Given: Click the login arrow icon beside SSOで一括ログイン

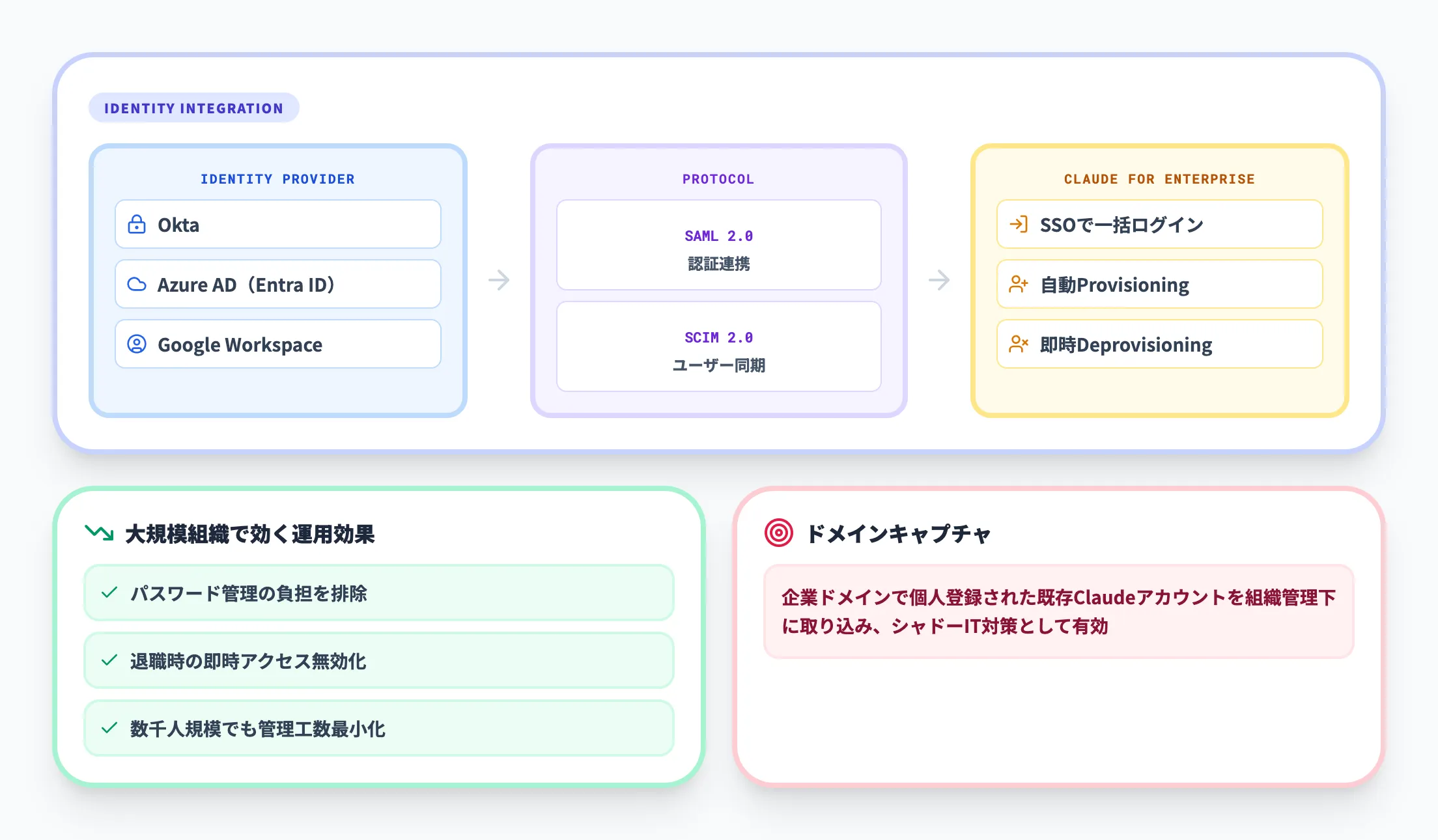Looking at the screenshot, I should click(x=1019, y=224).
